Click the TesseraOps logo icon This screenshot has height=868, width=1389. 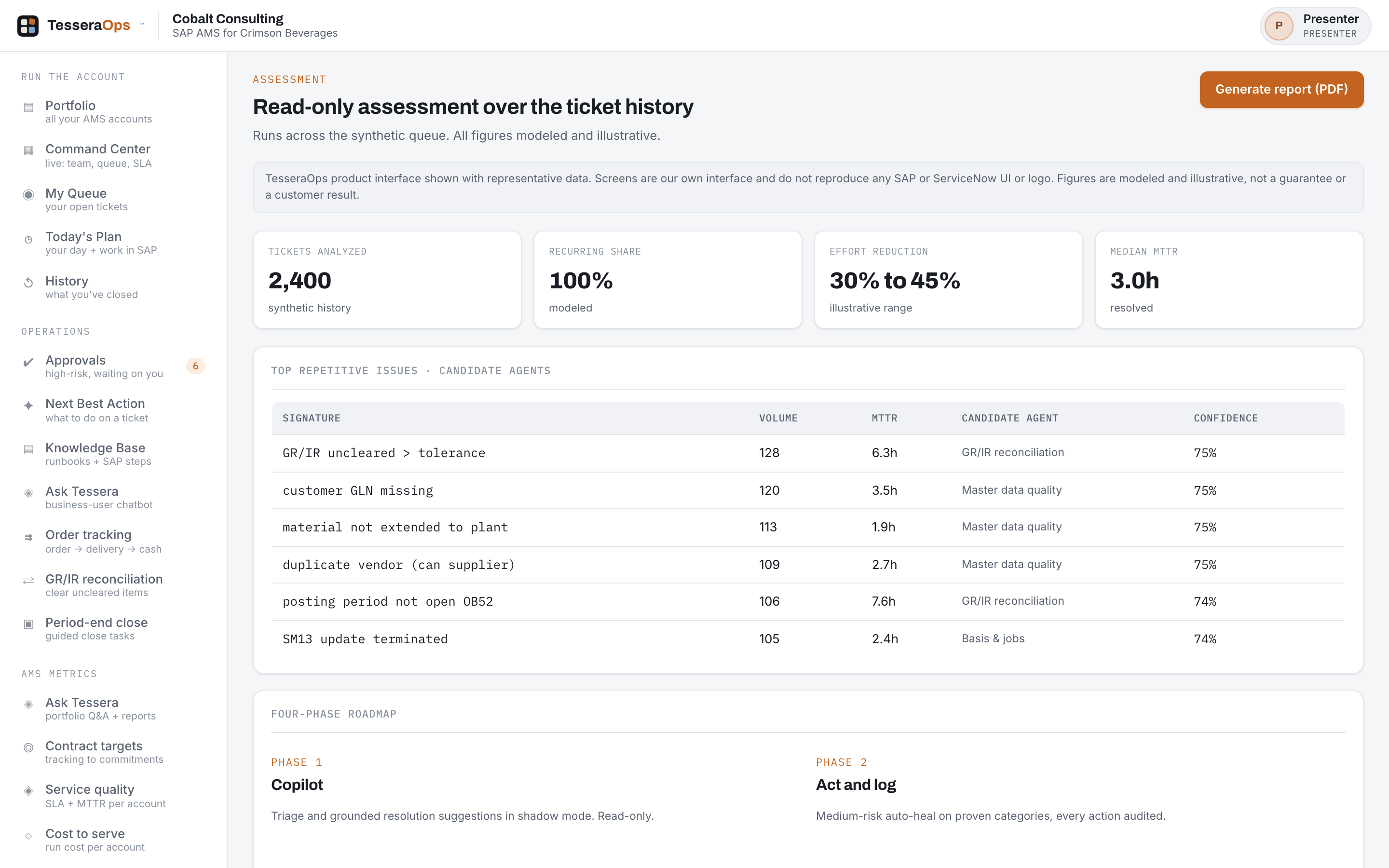pos(27,26)
